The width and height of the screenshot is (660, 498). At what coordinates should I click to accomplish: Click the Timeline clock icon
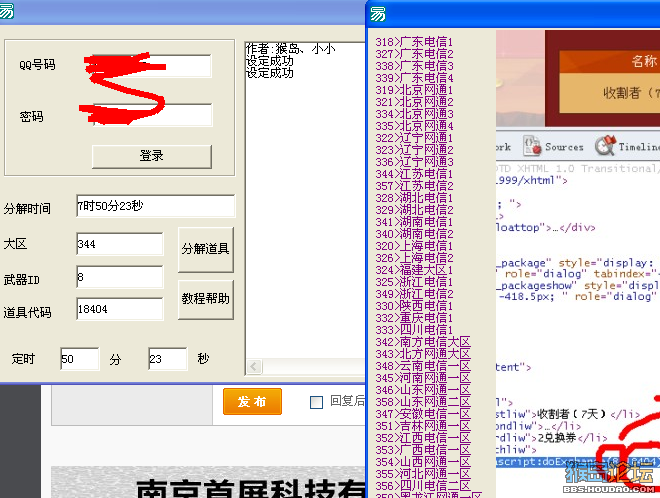tap(605, 146)
